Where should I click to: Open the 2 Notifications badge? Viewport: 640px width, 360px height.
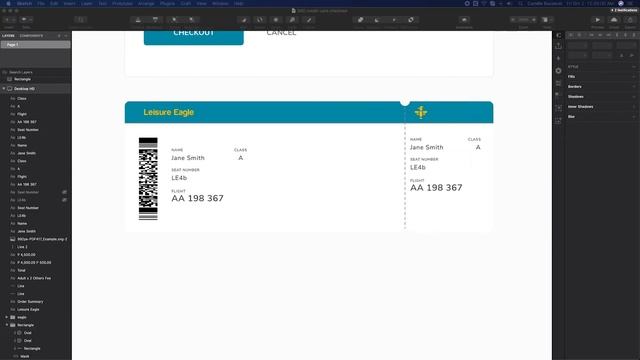(x=624, y=10)
